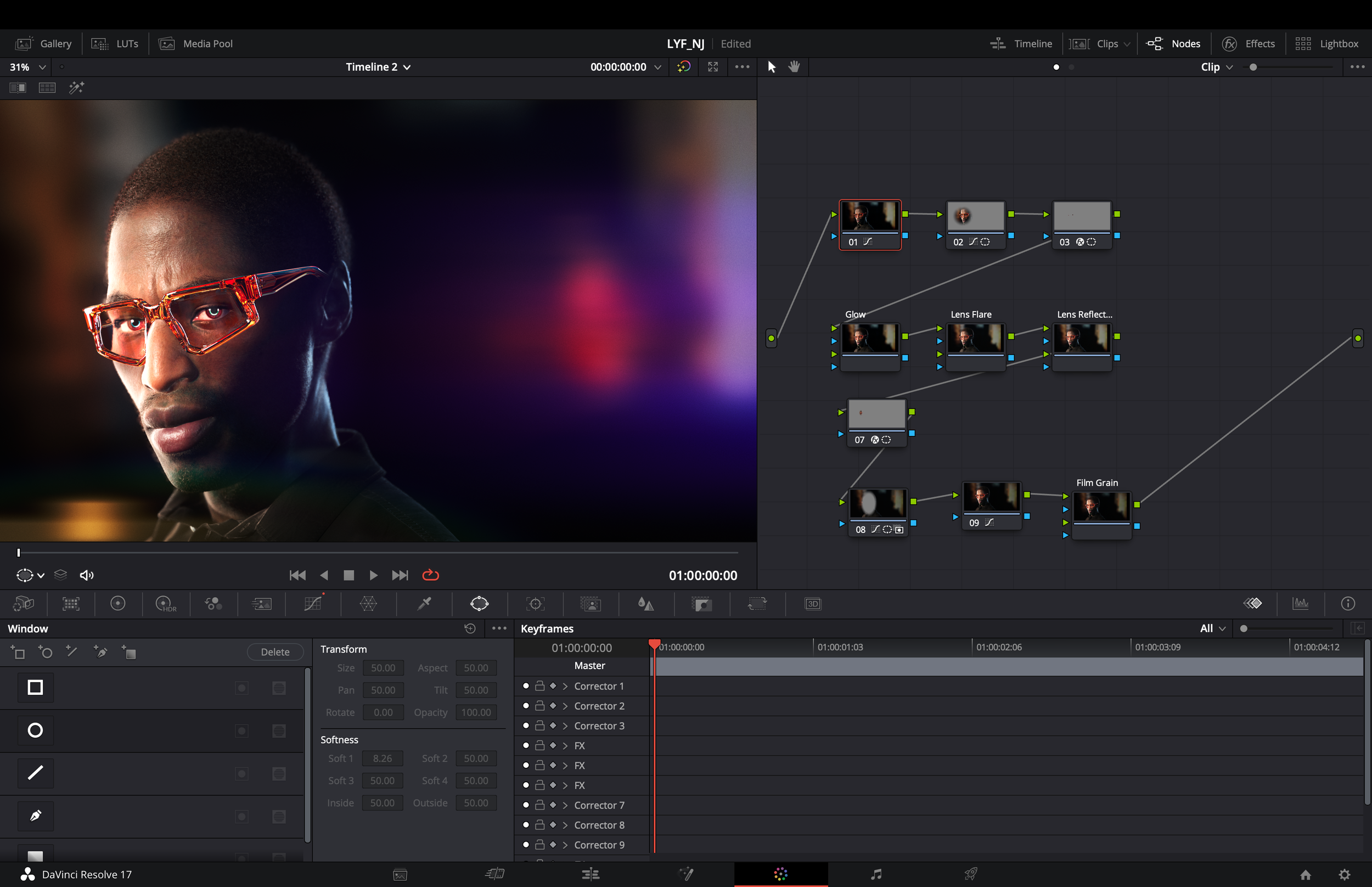Image resolution: width=1372 pixels, height=887 pixels.
Task: Show the Lightbox view
Action: click(1327, 44)
